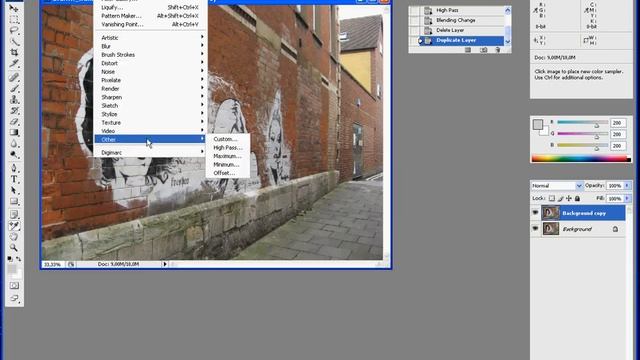
Task: Select the Blur tool
Action: point(14,143)
